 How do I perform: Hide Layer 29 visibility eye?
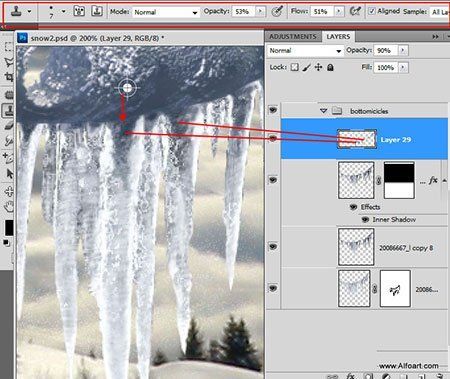[273, 138]
